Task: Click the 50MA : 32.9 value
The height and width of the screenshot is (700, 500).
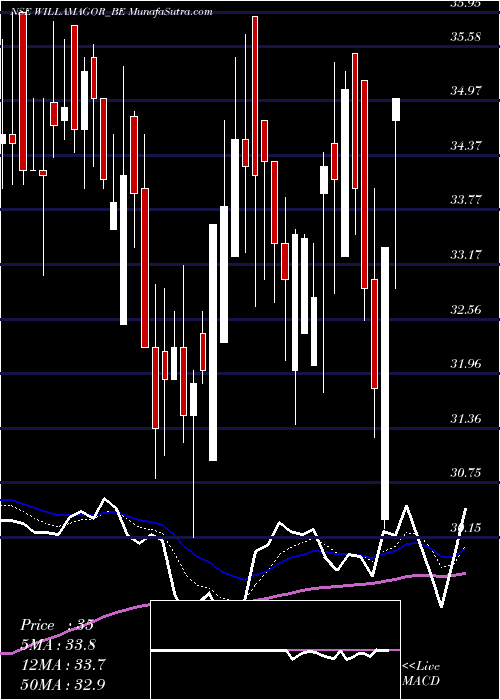Action: tap(63, 684)
